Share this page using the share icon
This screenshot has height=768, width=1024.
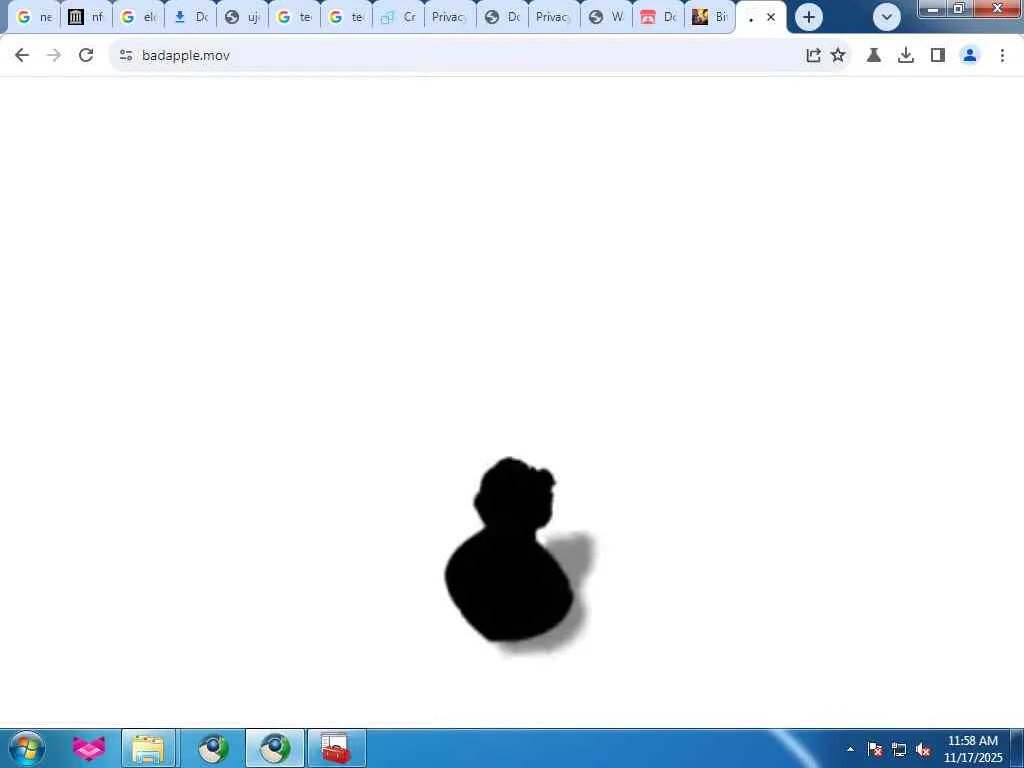point(813,56)
